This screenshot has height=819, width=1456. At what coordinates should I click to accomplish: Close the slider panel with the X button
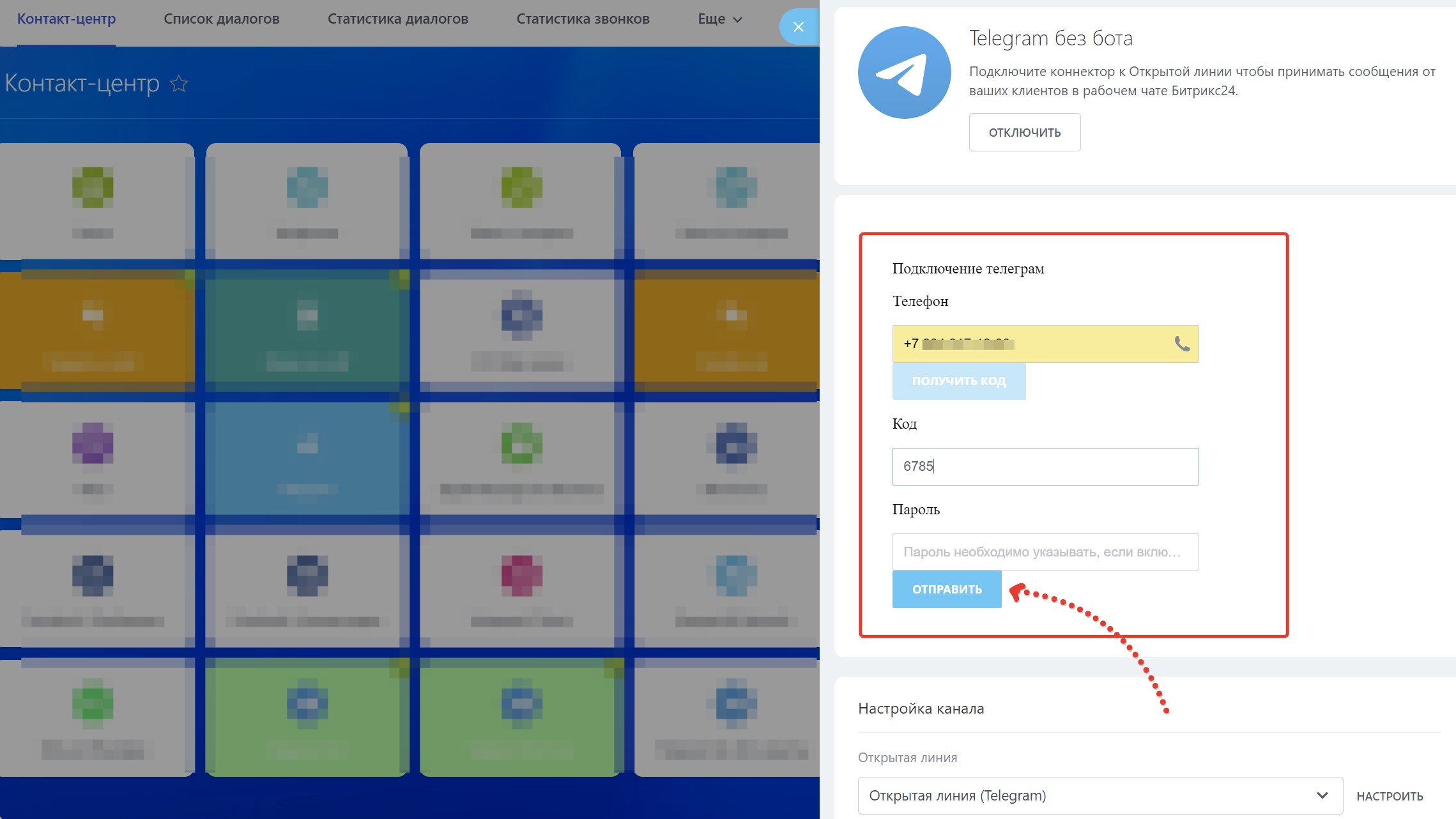(x=798, y=27)
